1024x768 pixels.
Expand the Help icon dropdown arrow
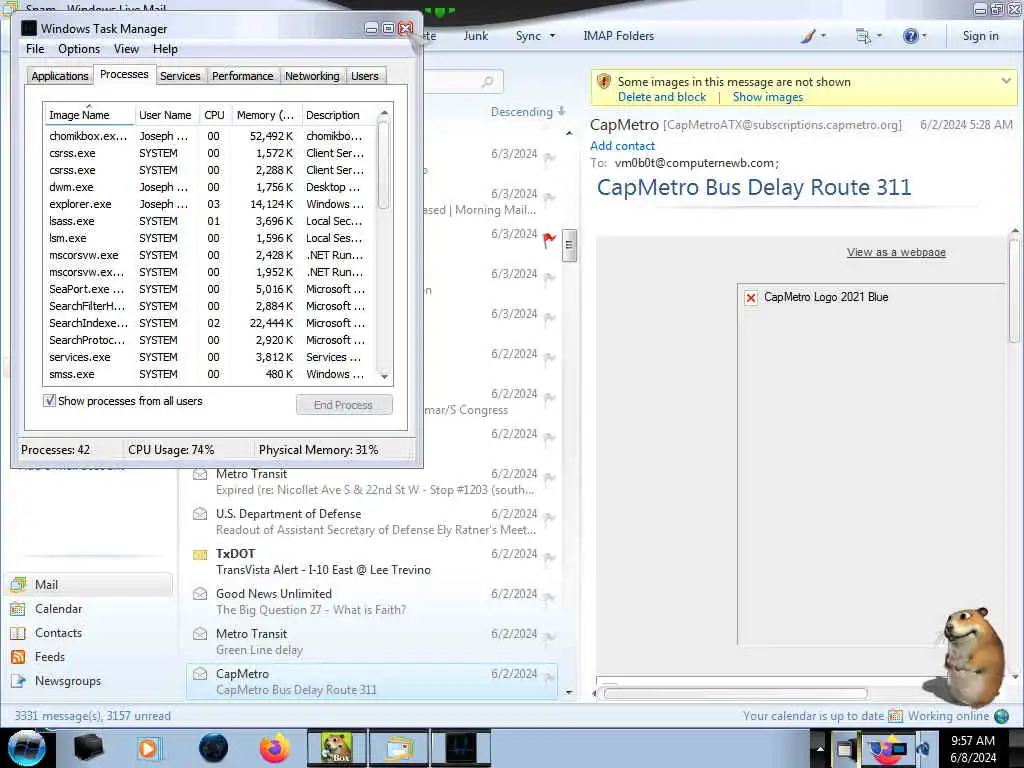(924, 36)
